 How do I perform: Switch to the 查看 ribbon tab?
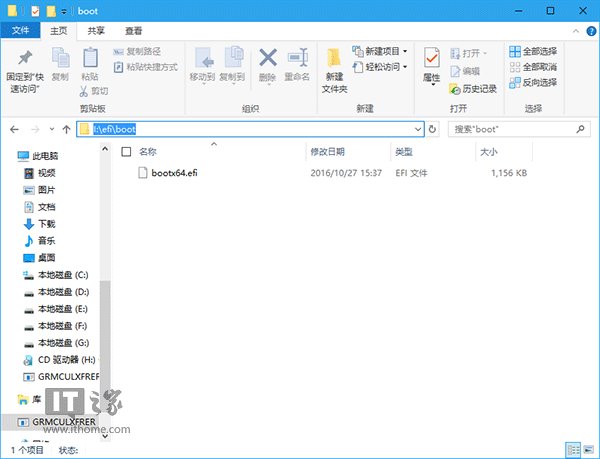pyautogui.click(x=134, y=31)
